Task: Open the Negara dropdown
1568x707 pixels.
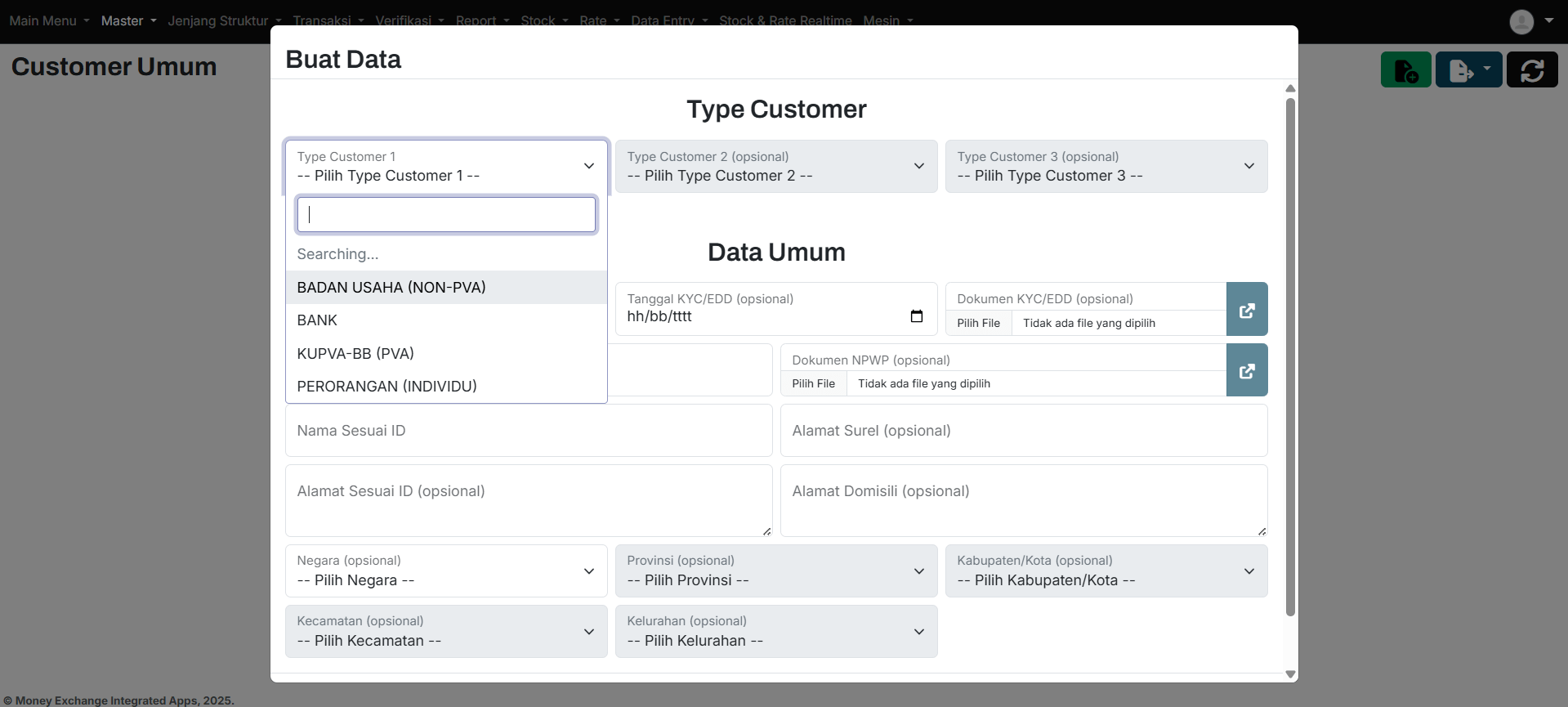Action: (446, 571)
